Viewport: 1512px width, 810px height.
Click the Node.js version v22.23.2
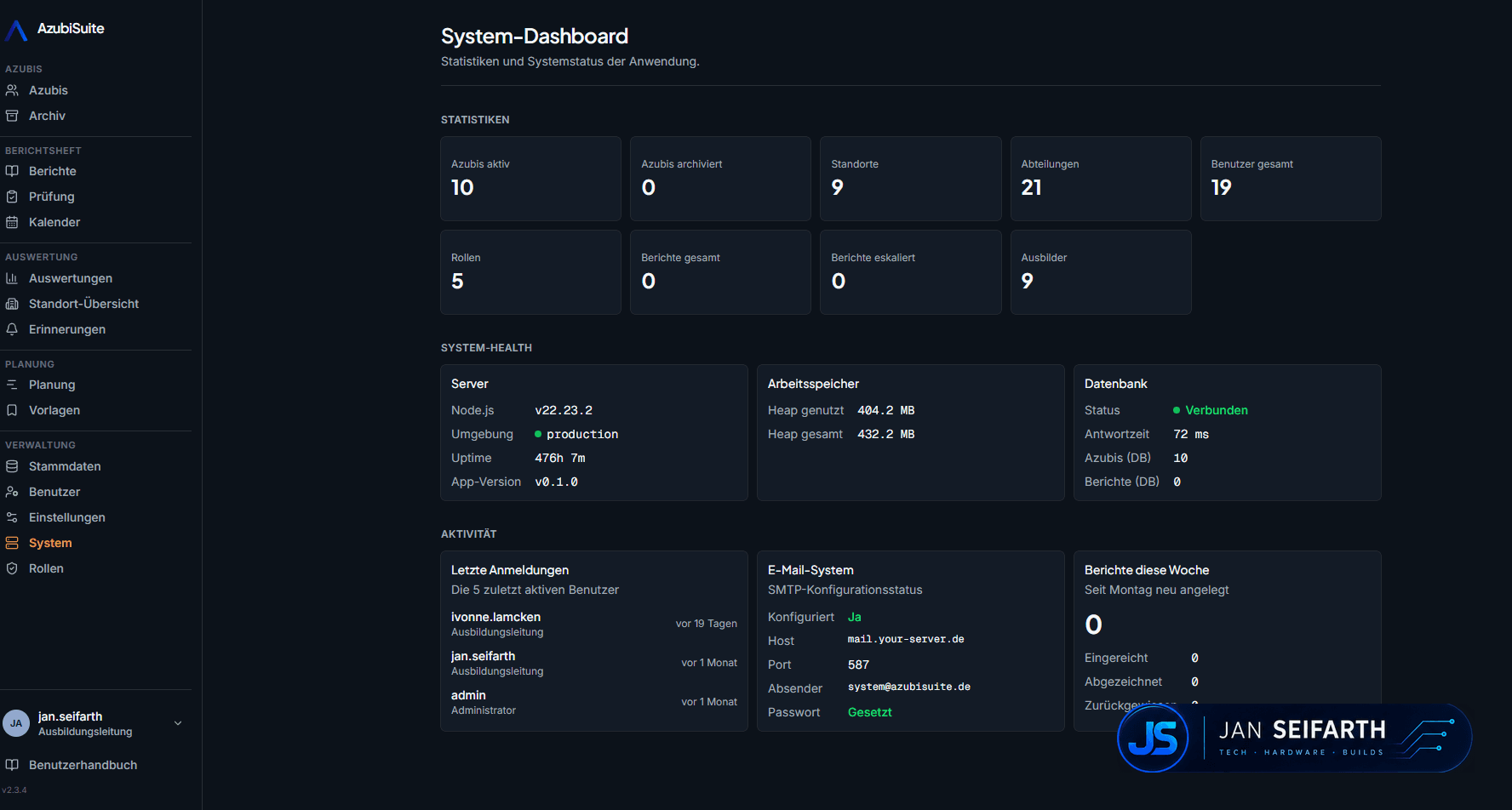(564, 410)
